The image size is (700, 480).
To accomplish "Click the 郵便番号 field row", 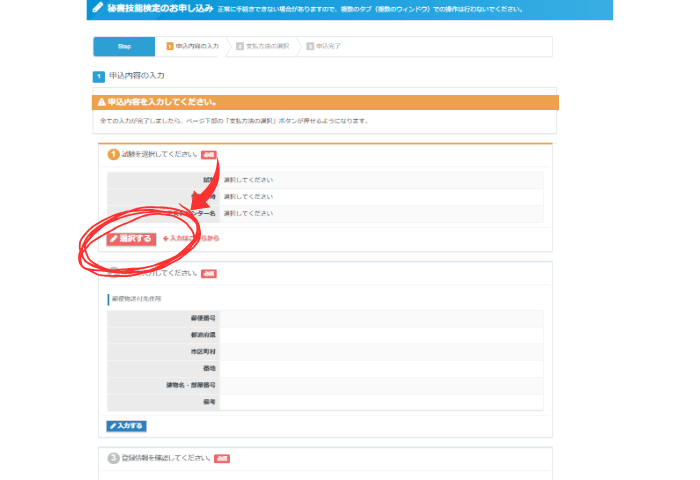I will 380,318.
